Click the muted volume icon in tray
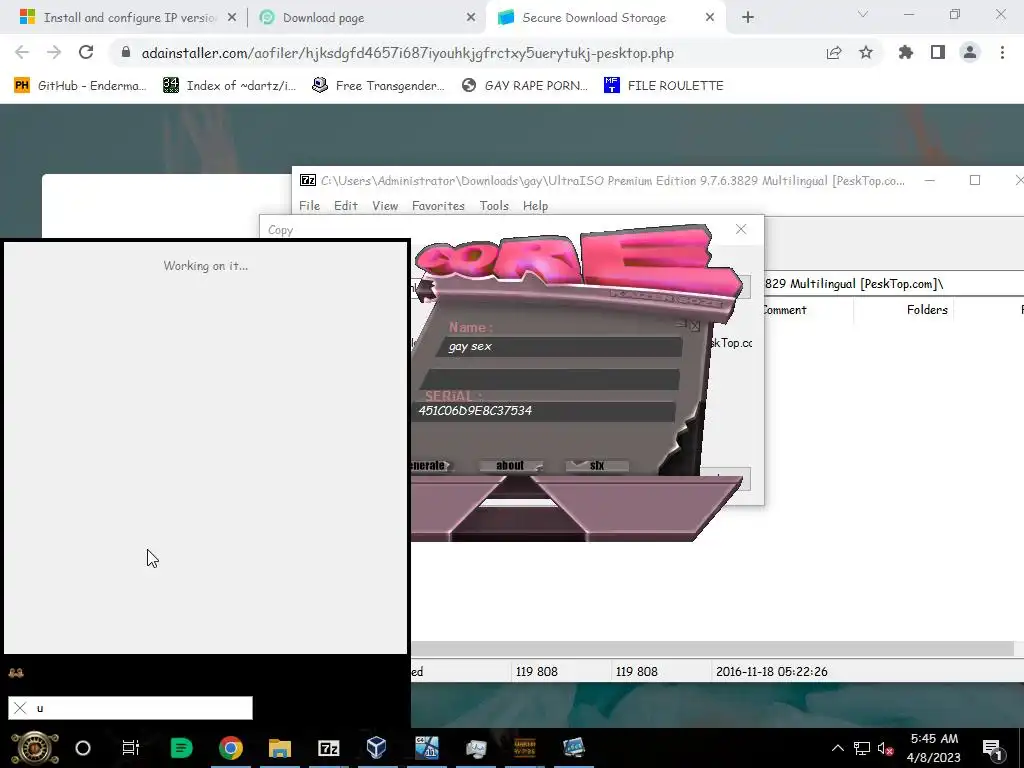The image size is (1024, 768). pos(886,748)
